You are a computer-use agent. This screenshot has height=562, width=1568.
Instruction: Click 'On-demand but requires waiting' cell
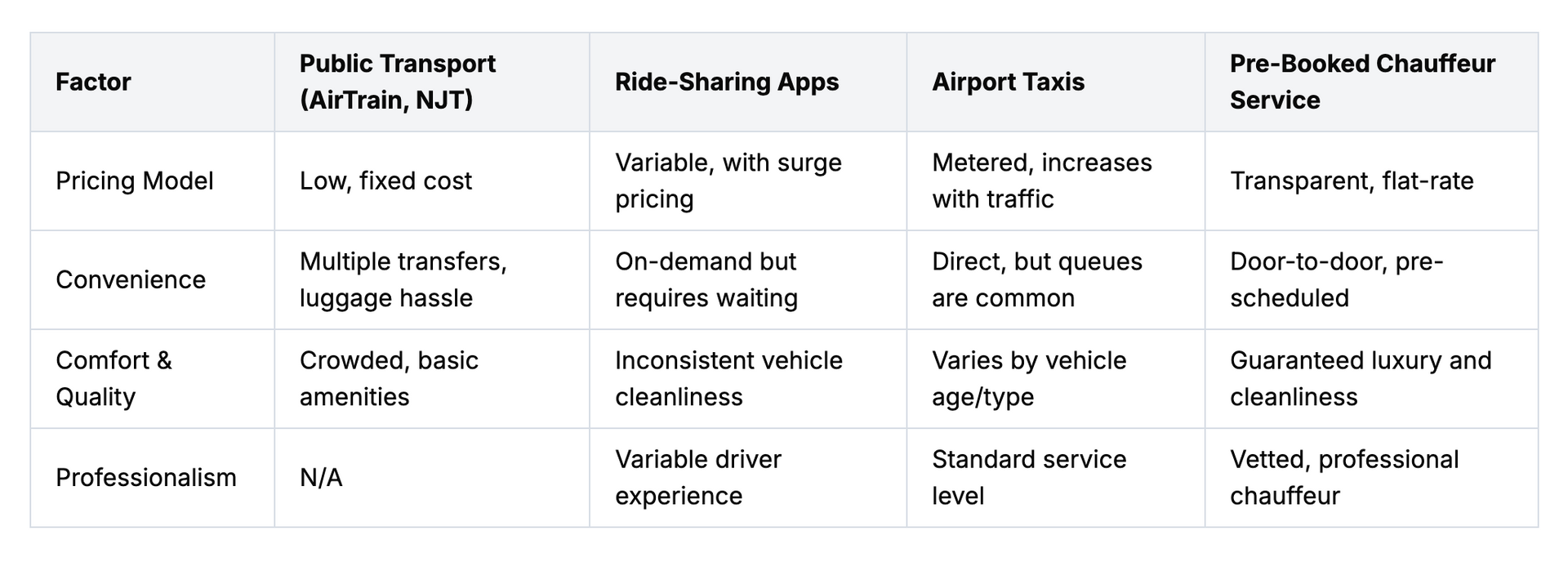[748, 280]
